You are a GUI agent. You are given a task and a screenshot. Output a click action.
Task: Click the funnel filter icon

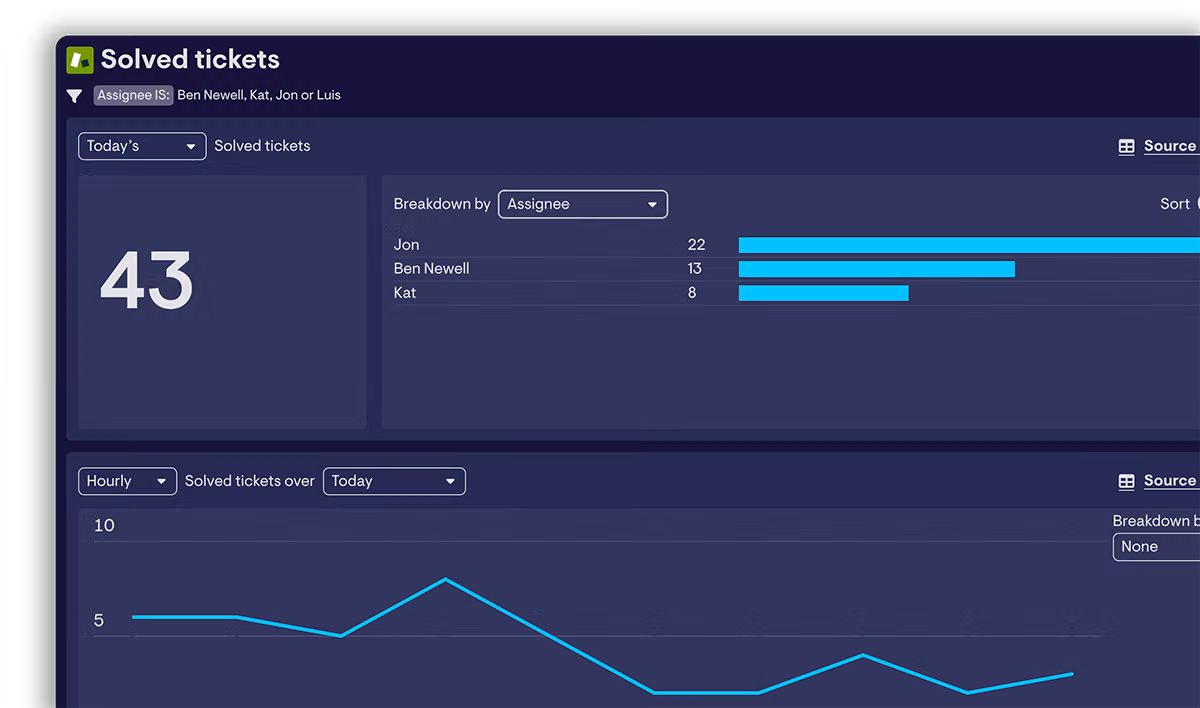[x=74, y=96]
